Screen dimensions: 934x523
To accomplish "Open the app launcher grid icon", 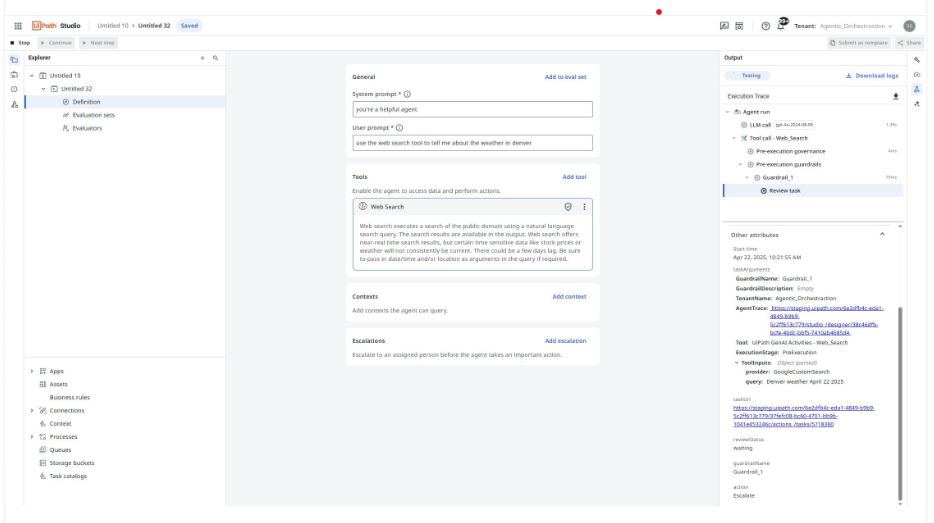I will 17,25.
